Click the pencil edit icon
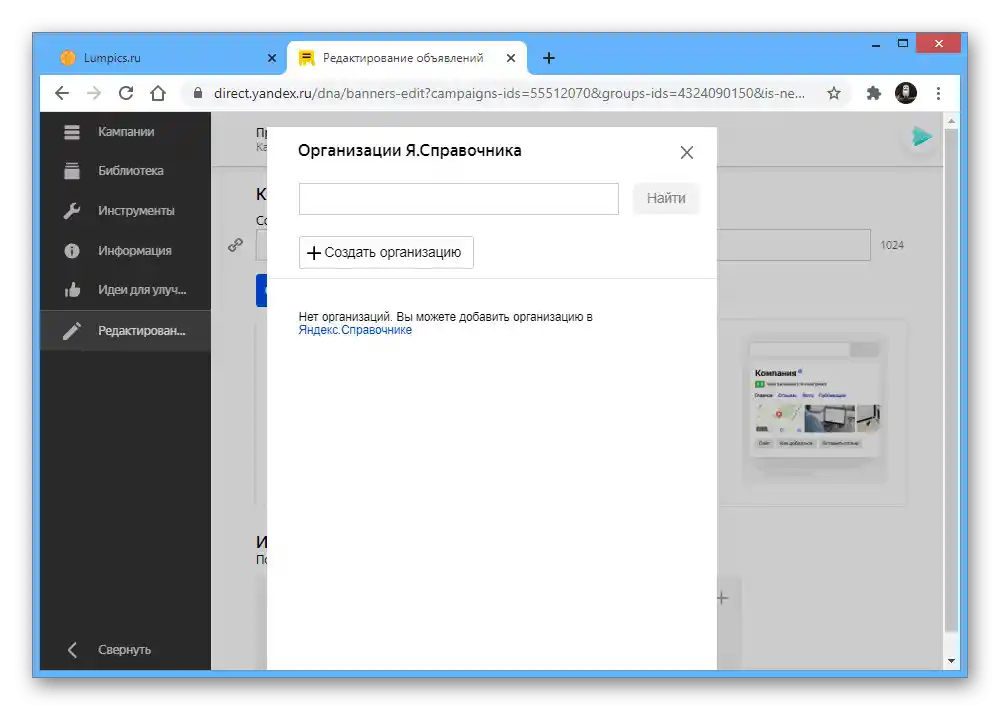 (x=72, y=330)
